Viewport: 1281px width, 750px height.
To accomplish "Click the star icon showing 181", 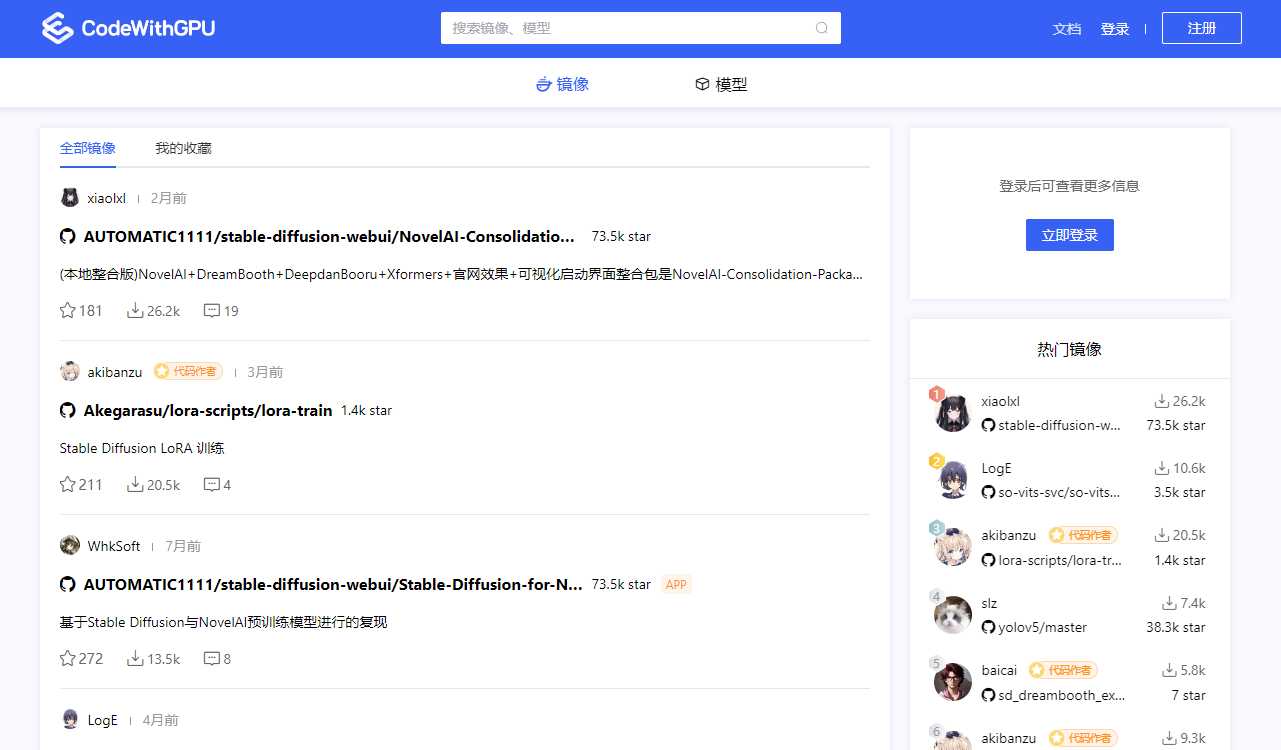I will point(68,311).
